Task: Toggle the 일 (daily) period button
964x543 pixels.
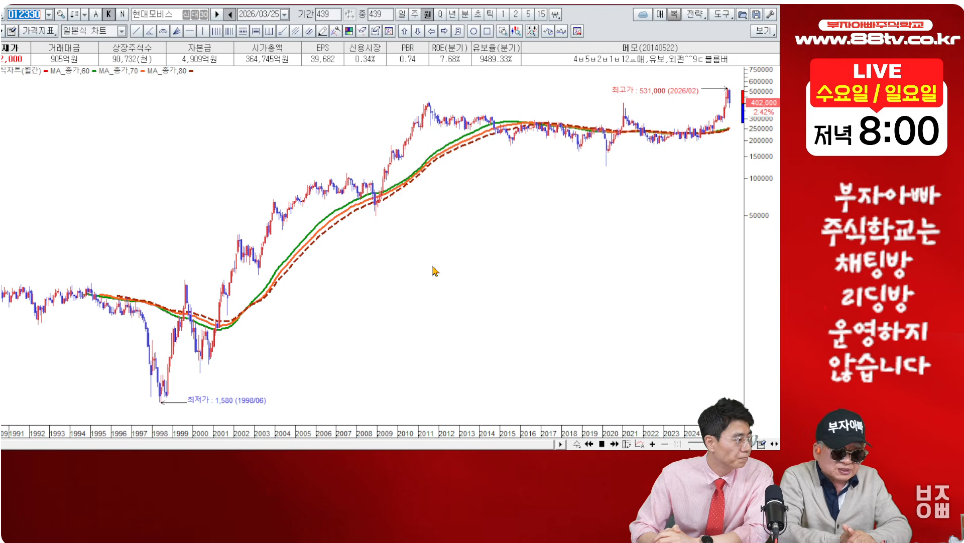Action: coord(426,15)
